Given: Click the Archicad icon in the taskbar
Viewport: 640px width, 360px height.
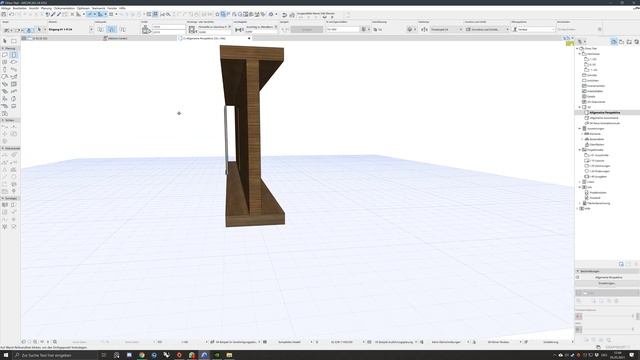Looking at the screenshot, I should tap(204, 355).
